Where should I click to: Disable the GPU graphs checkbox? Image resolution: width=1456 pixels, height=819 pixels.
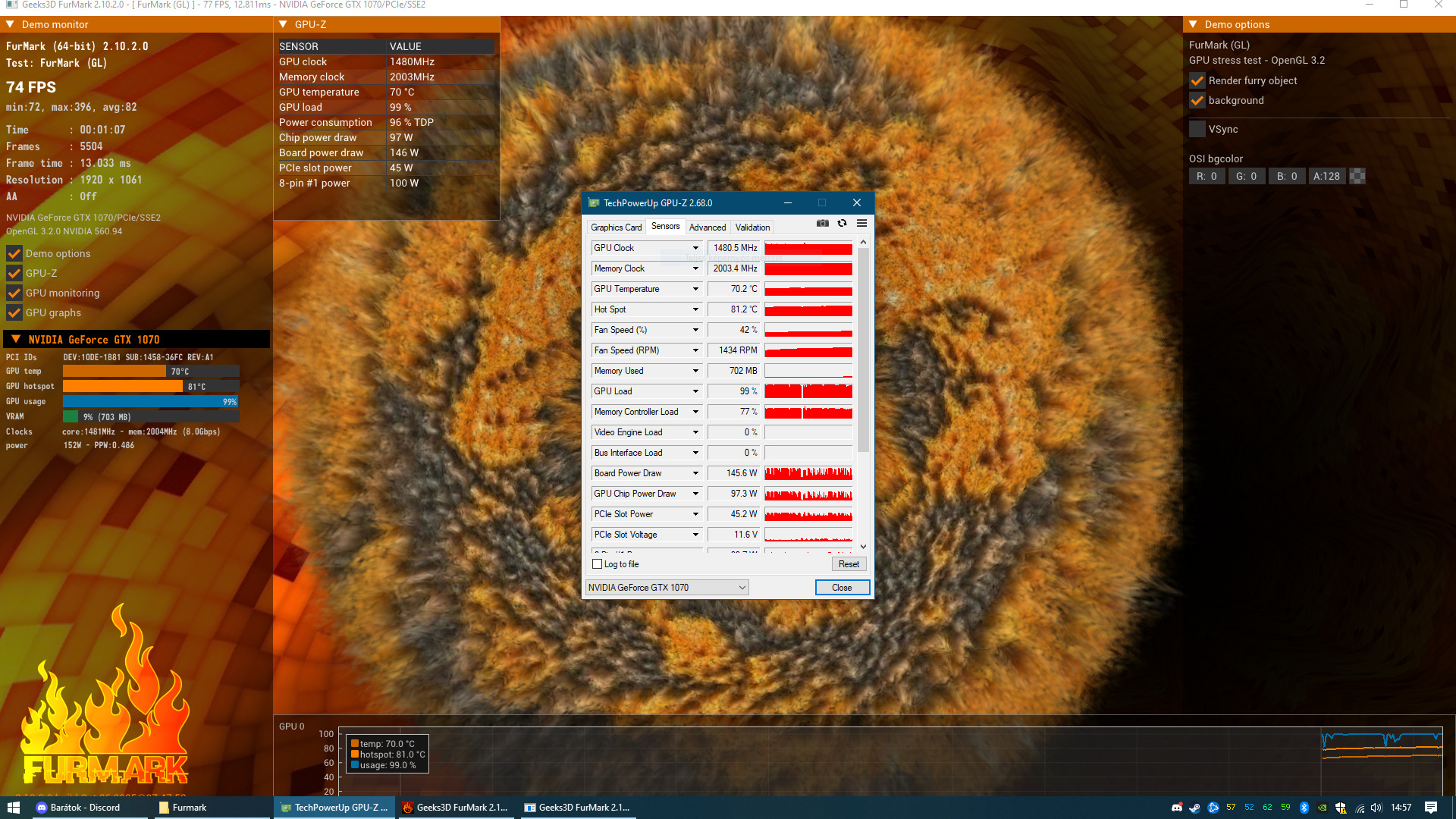14,312
